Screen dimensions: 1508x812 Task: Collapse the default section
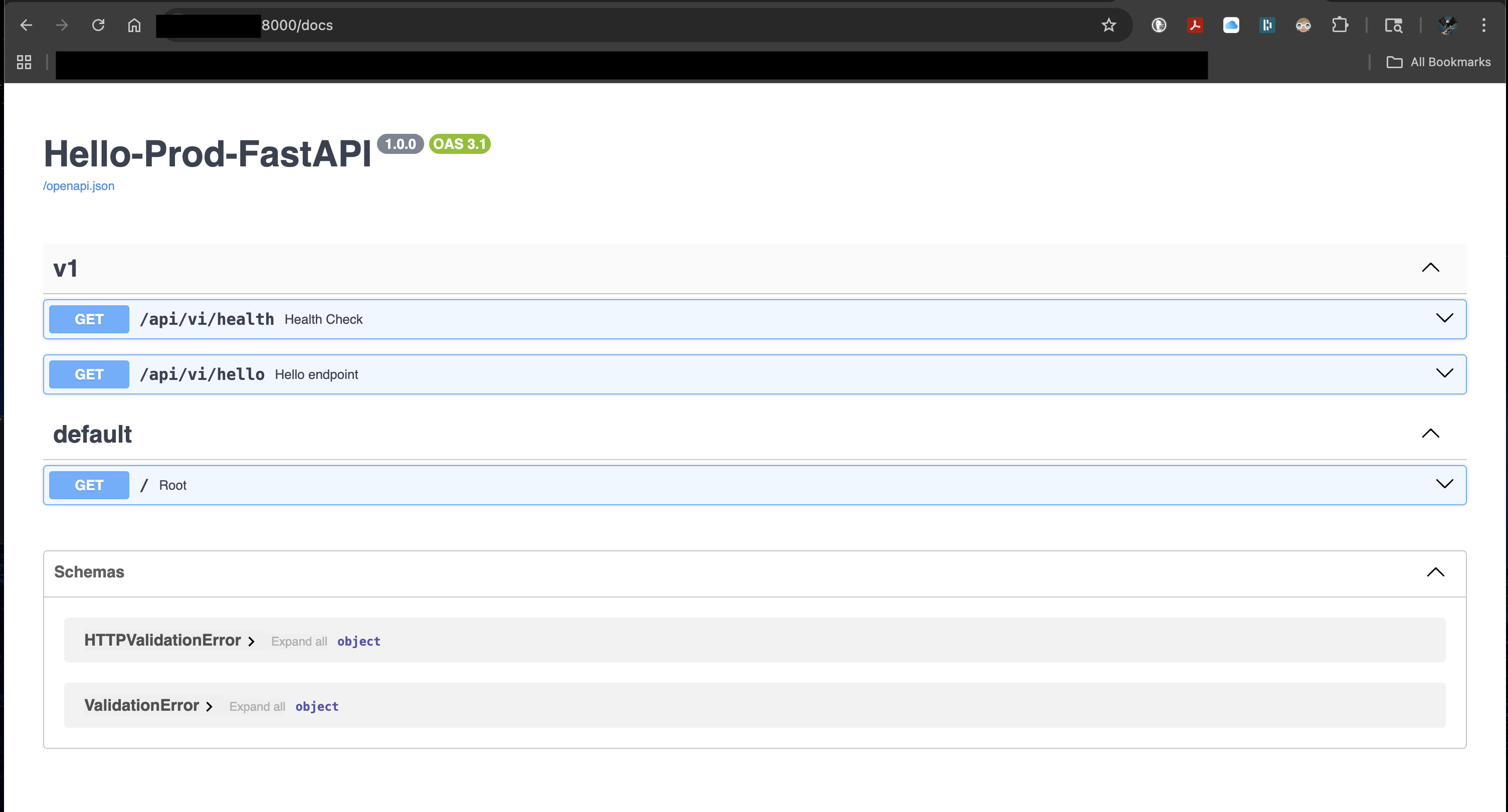click(1431, 433)
